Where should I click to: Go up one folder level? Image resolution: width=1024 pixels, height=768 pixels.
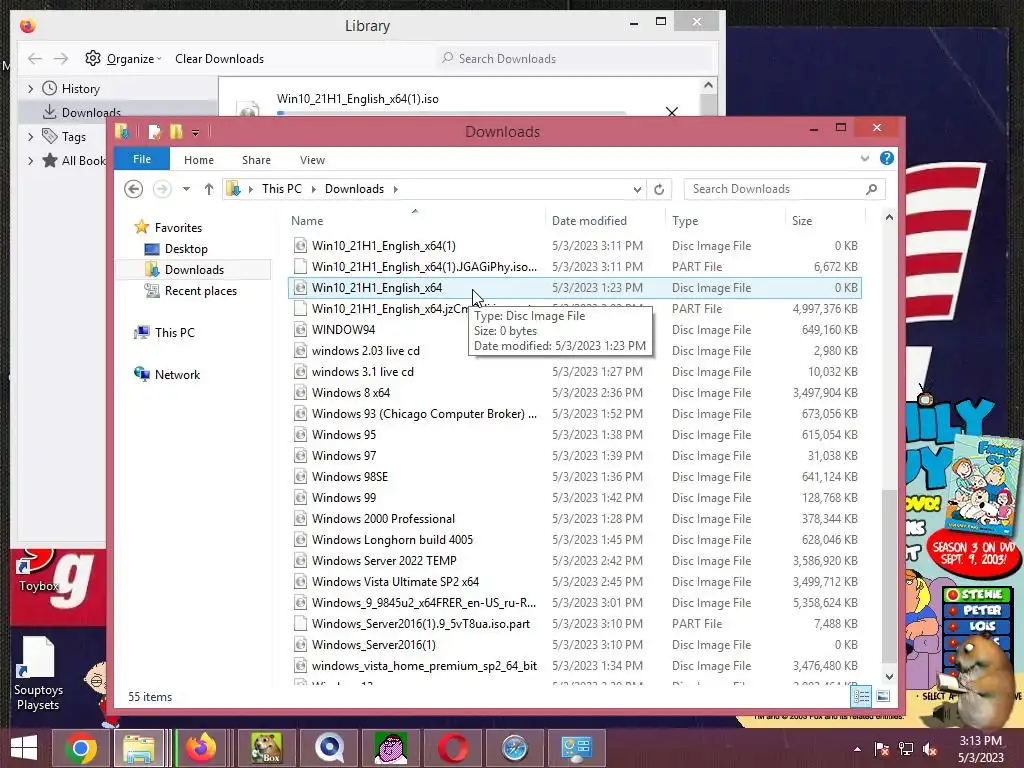[209, 189]
